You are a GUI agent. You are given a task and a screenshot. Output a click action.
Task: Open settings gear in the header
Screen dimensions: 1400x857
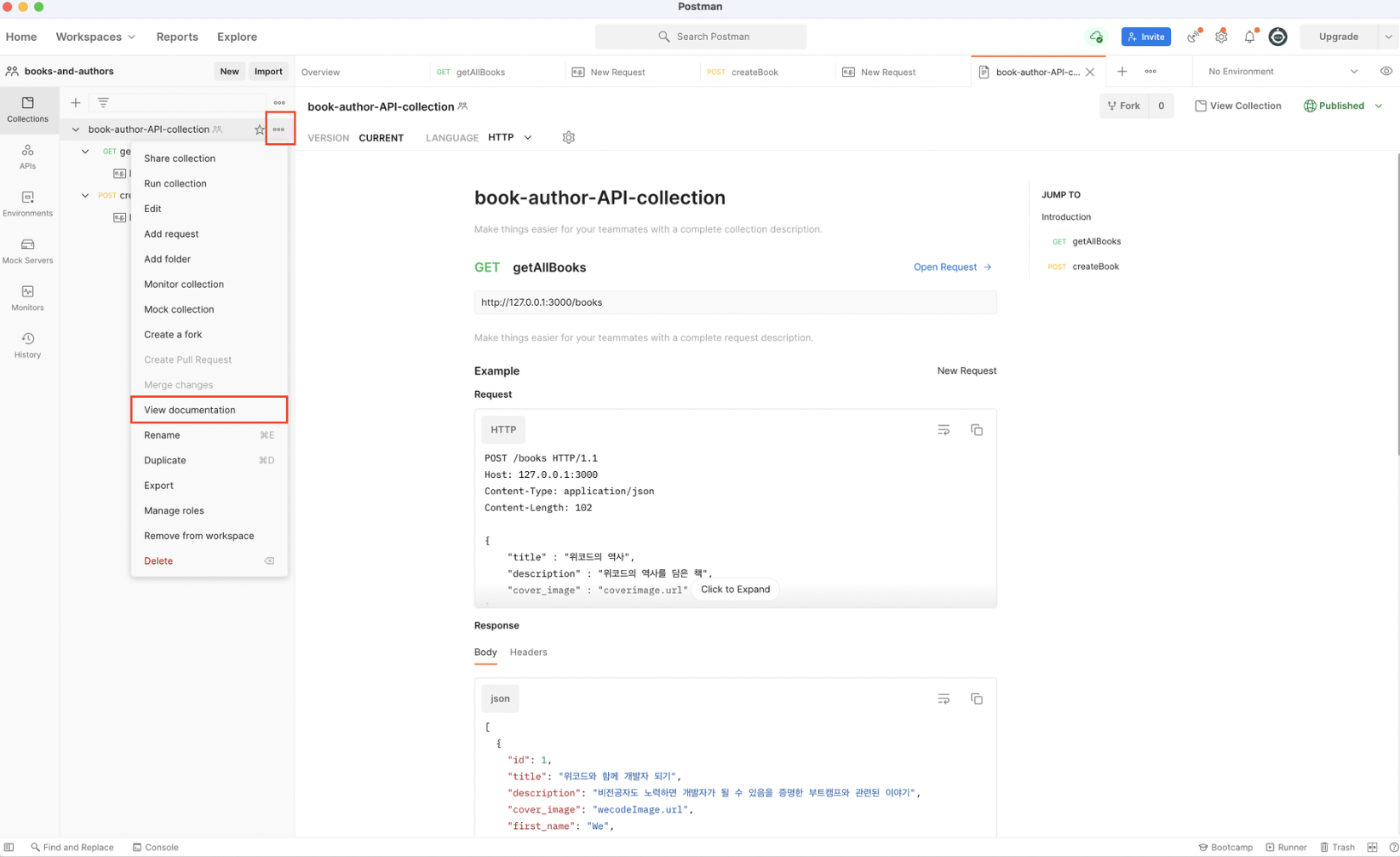1221,37
